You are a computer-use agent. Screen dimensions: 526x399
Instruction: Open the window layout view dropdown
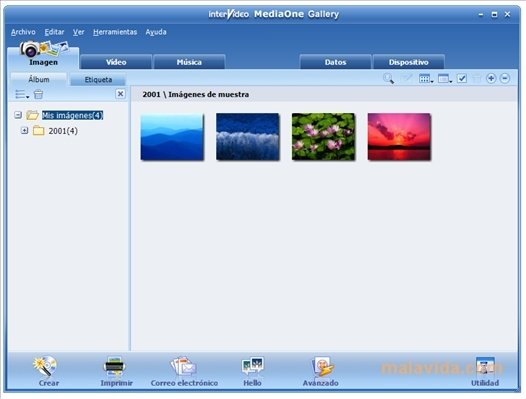point(445,79)
